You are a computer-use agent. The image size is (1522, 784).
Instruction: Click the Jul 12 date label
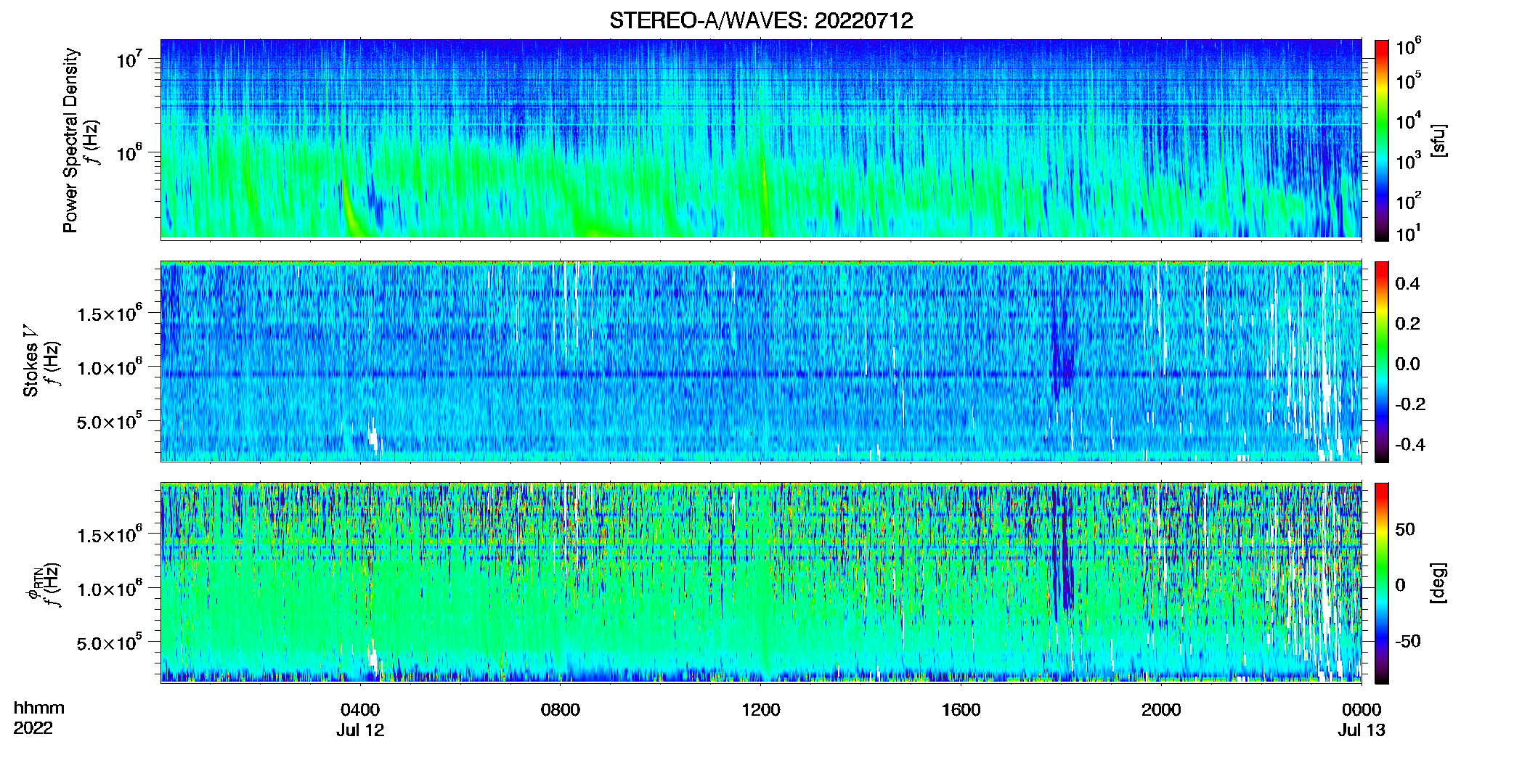(x=360, y=730)
